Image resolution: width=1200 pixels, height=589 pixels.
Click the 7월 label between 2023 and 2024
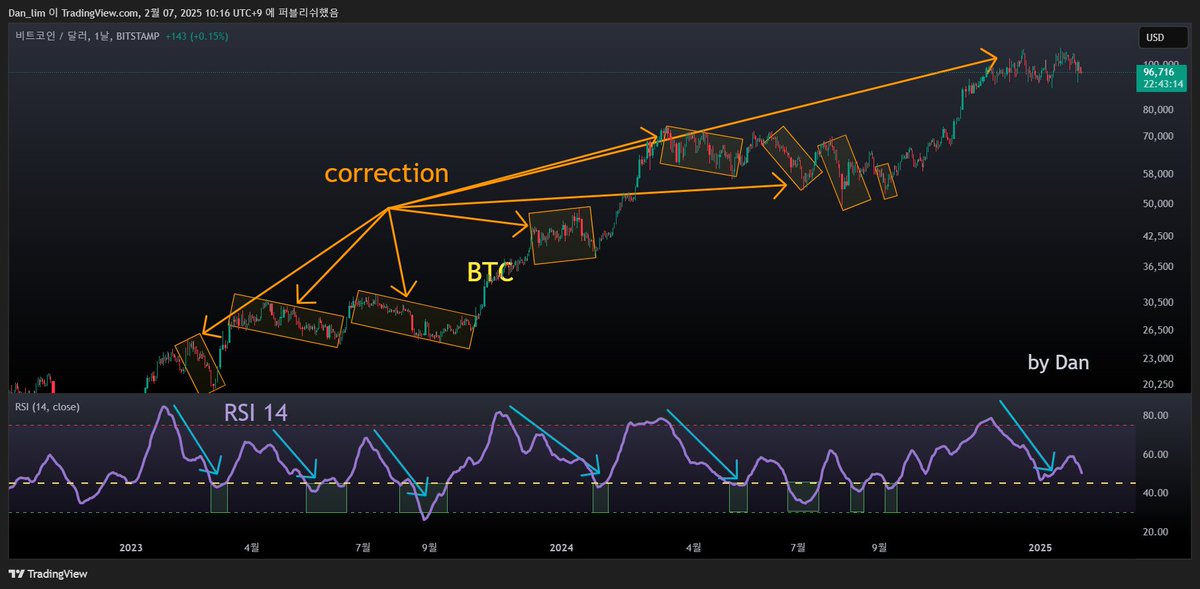coord(363,548)
